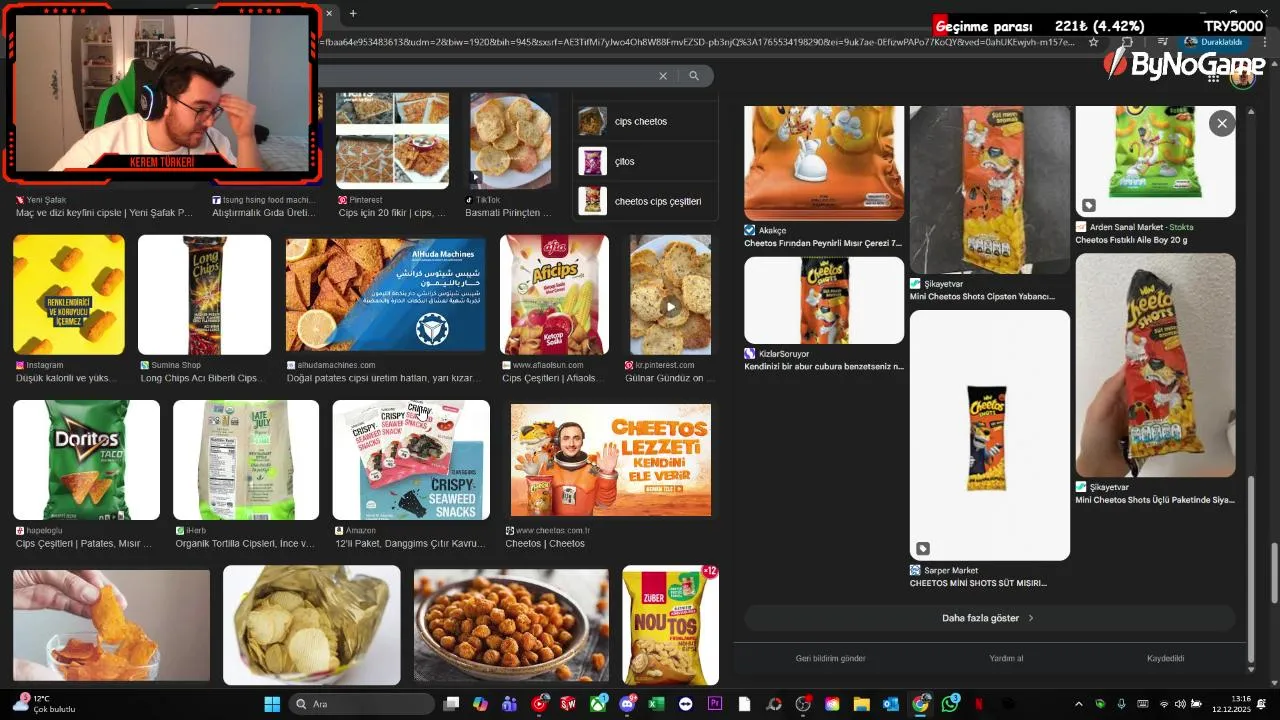1280x720 pixels.
Task: Open the taskbar microphone indicator
Action: (1121, 704)
